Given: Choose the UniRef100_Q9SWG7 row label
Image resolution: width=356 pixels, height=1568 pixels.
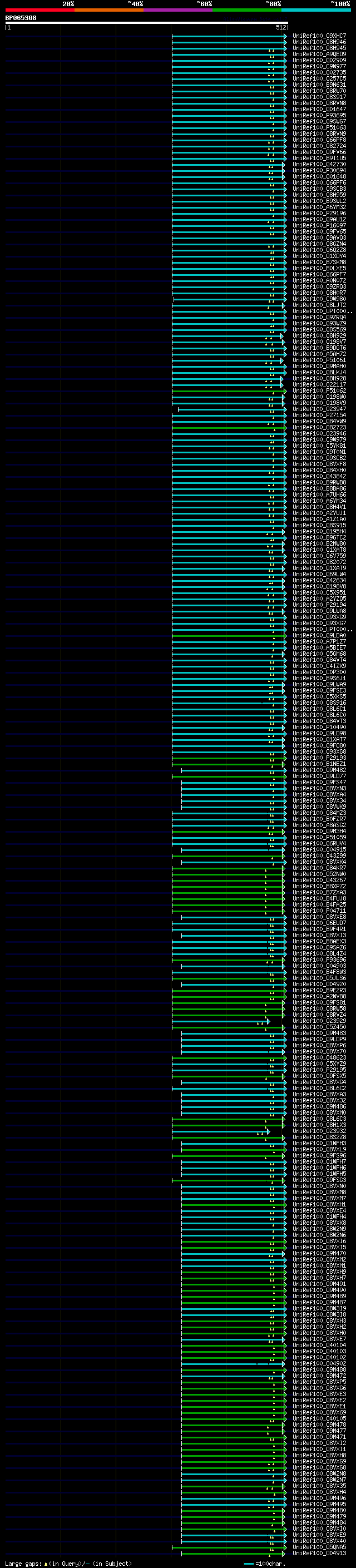Looking at the screenshot, I should (319, 121).
